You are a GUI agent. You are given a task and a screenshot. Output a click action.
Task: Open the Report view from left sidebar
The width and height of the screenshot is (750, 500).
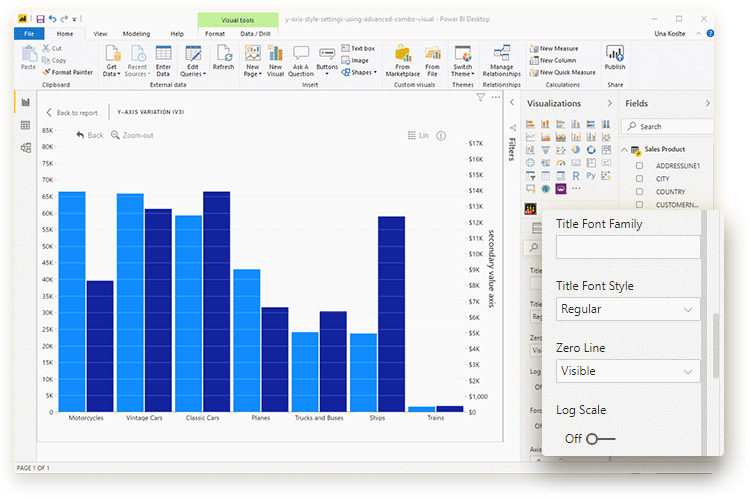tap(25, 102)
